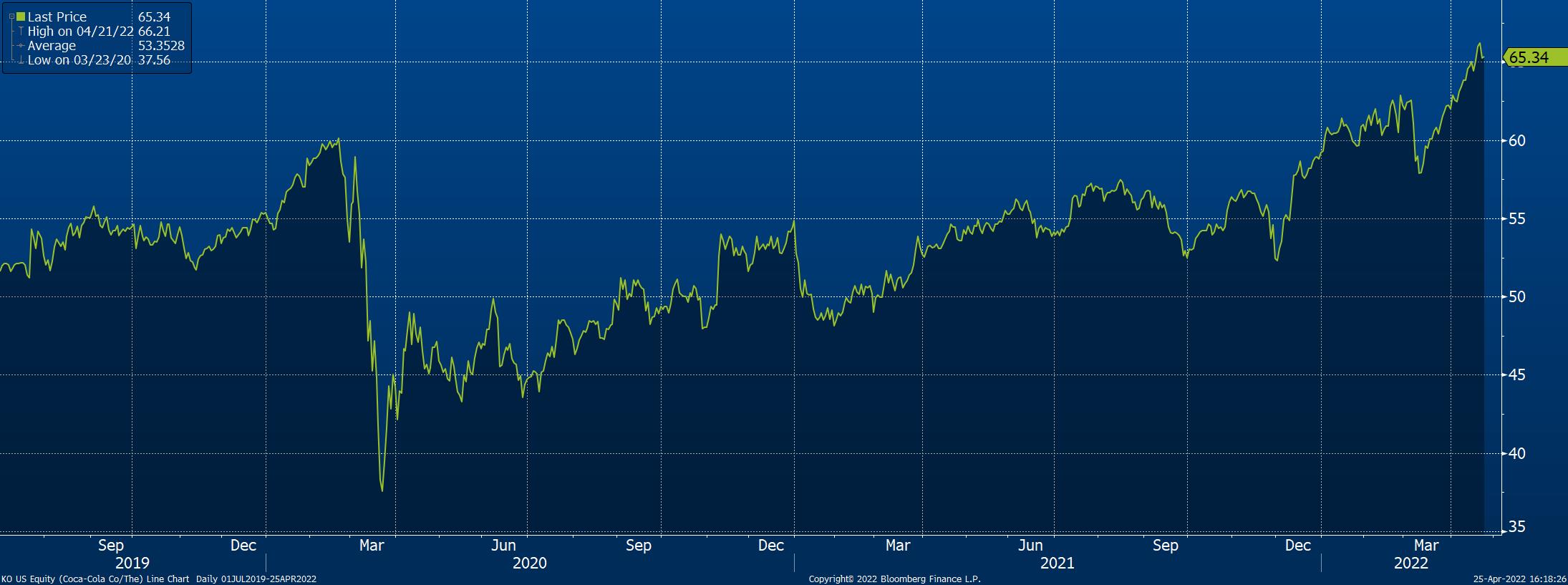Click the 35 price axis label
This screenshot has height=585, width=1568.
[1516, 528]
